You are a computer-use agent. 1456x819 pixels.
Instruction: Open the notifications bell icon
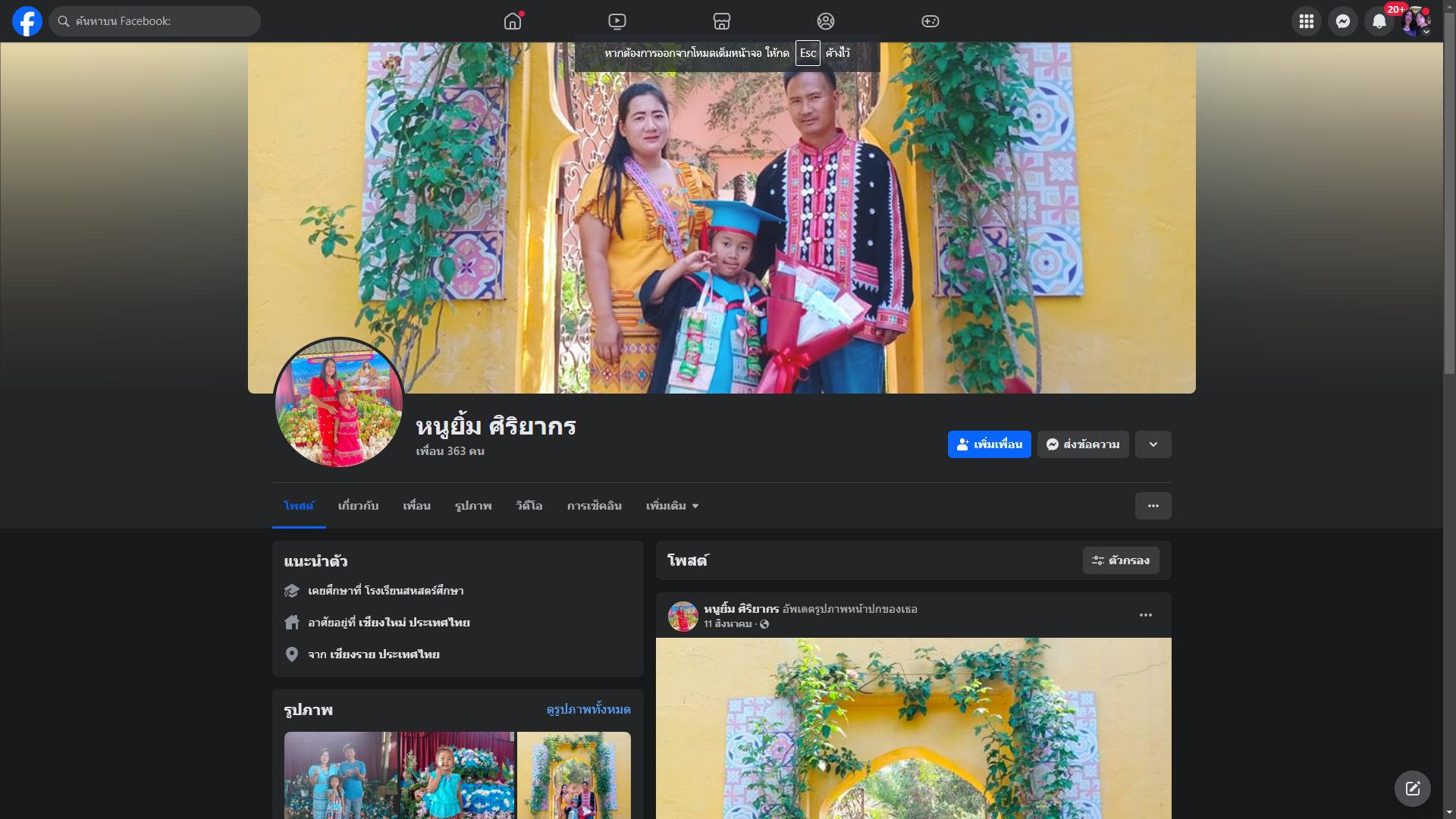(x=1379, y=21)
